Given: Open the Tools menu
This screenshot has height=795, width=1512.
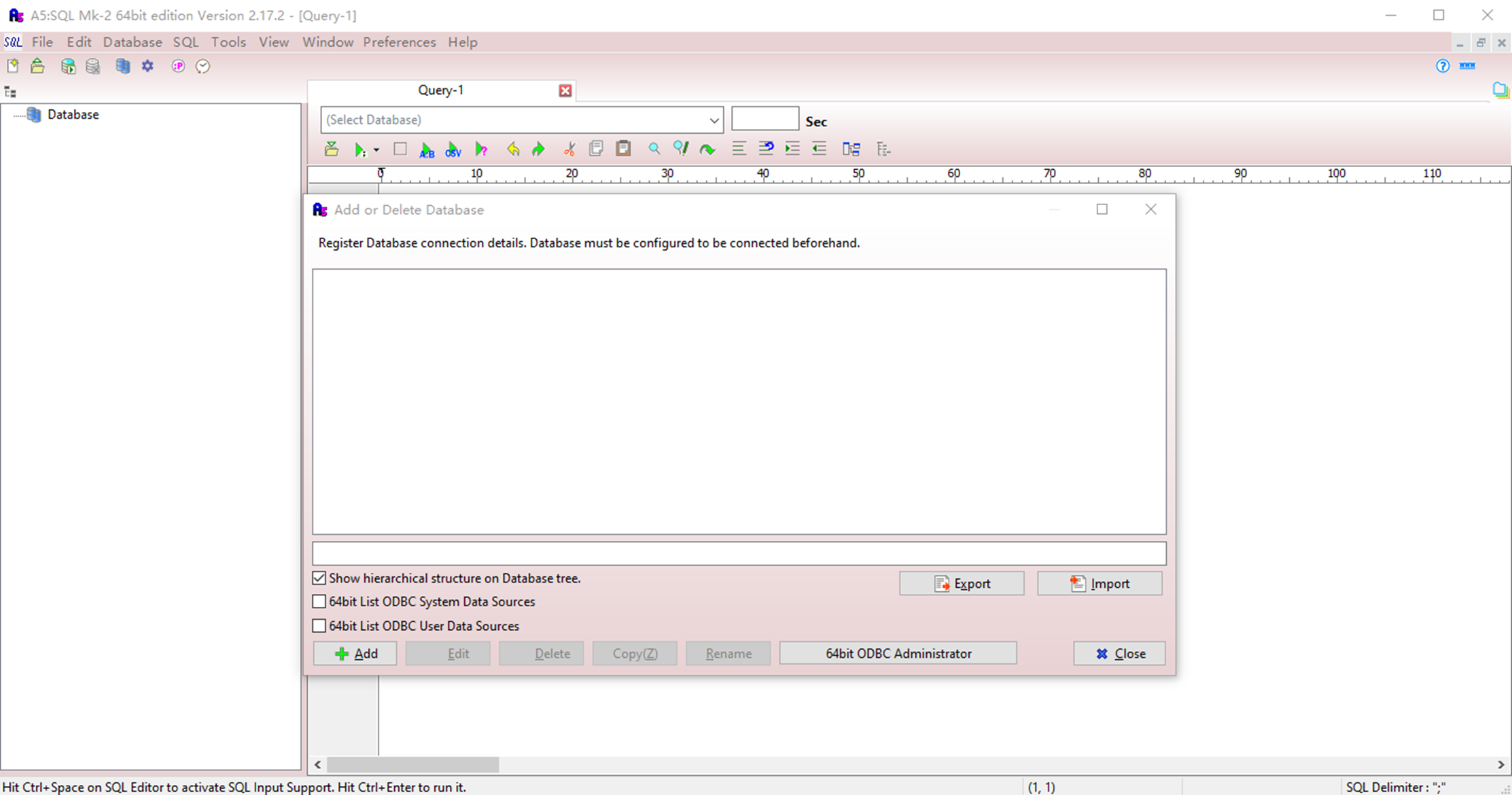Looking at the screenshot, I should (x=228, y=42).
